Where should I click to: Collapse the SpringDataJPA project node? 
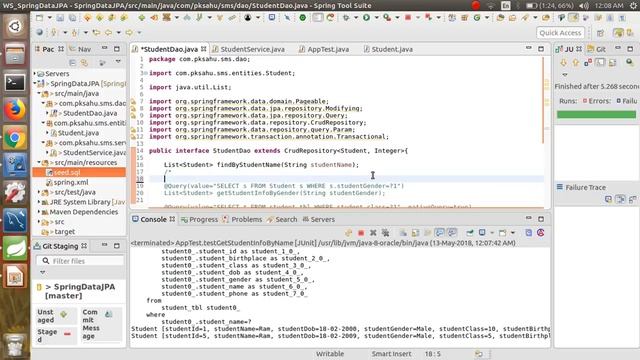pyautogui.click(x=35, y=83)
